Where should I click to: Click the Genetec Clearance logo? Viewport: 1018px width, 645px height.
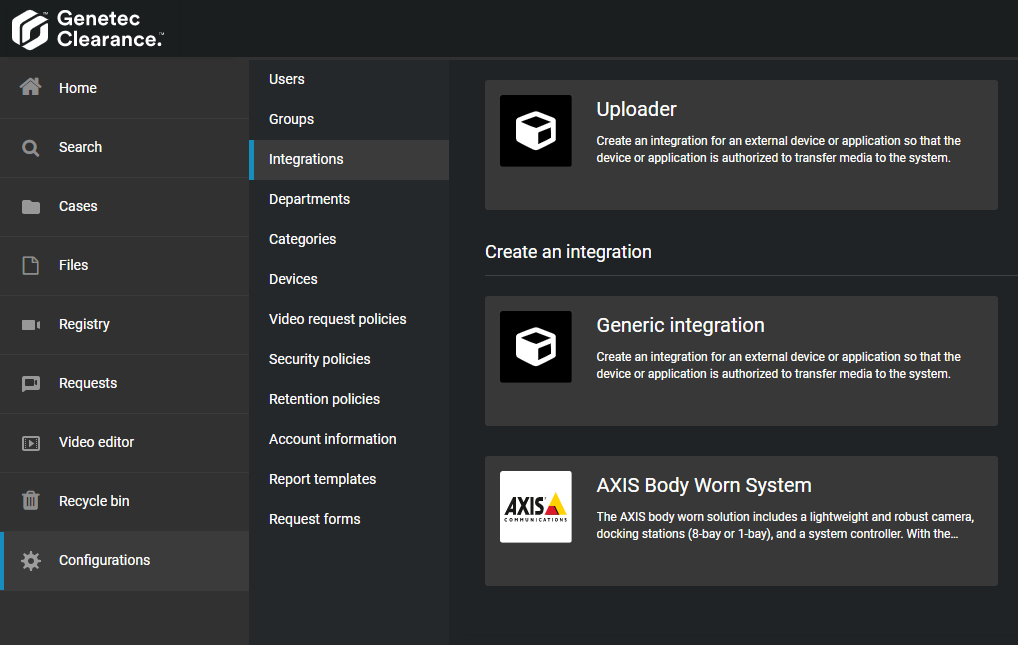click(87, 29)
